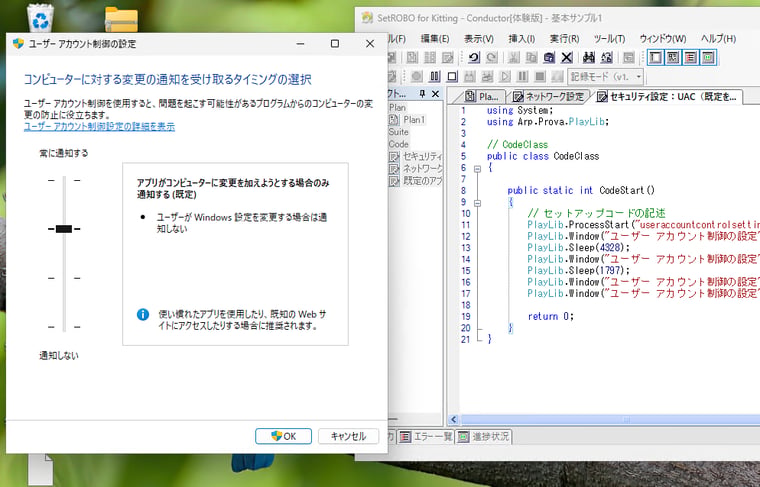Click the black X delete icon in SetROBO toolbar

pyautogui.click(x=567, y=58)
